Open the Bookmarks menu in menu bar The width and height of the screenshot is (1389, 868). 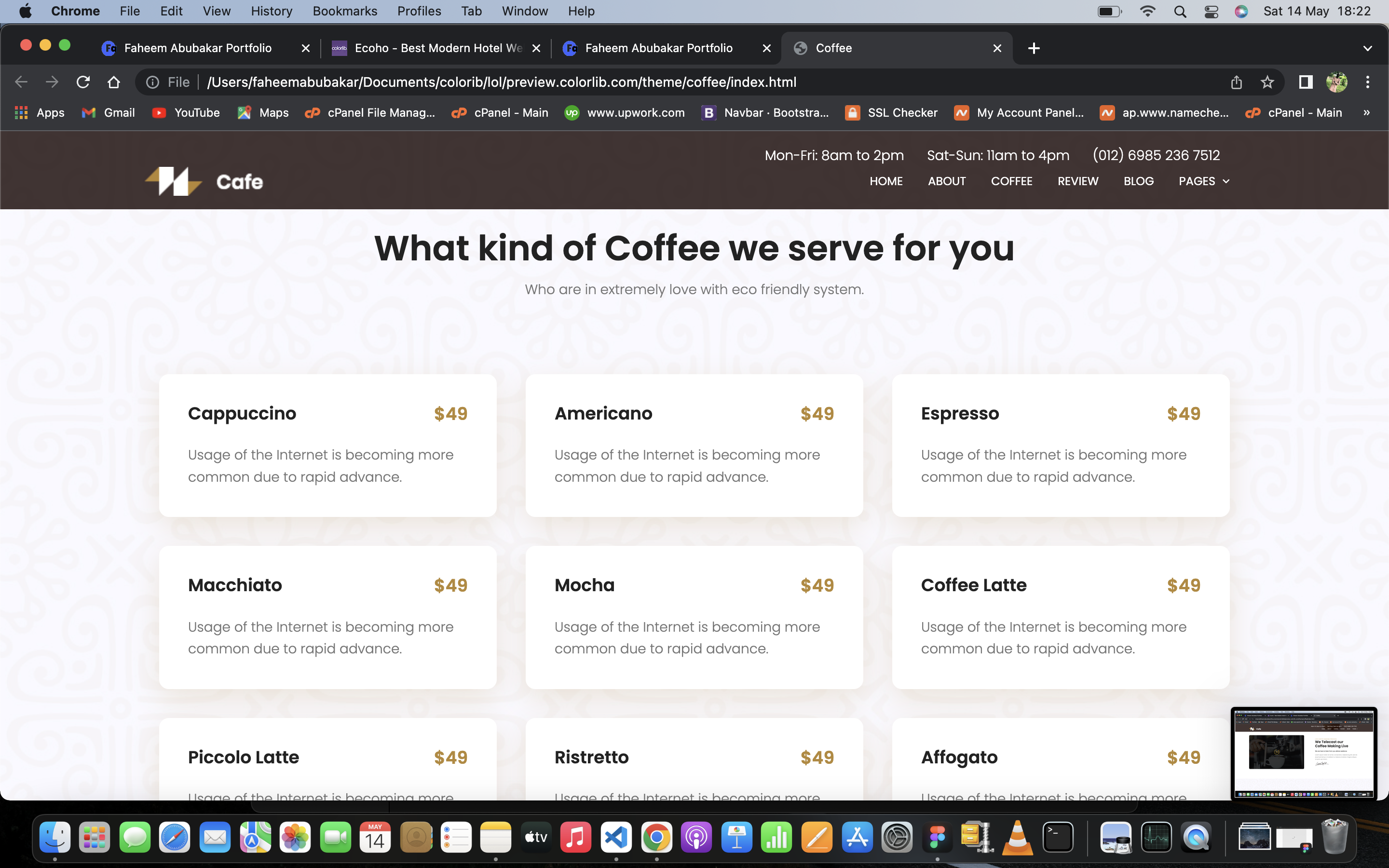(344, 11)
